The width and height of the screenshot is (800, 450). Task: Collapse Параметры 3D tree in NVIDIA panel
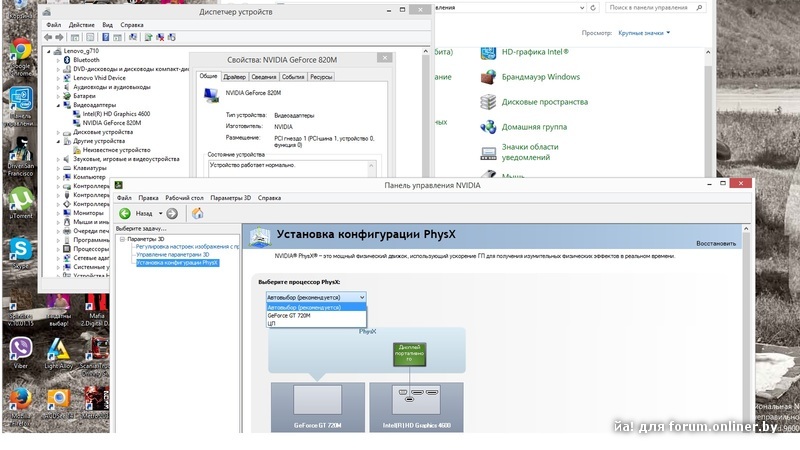click(122, 239)
